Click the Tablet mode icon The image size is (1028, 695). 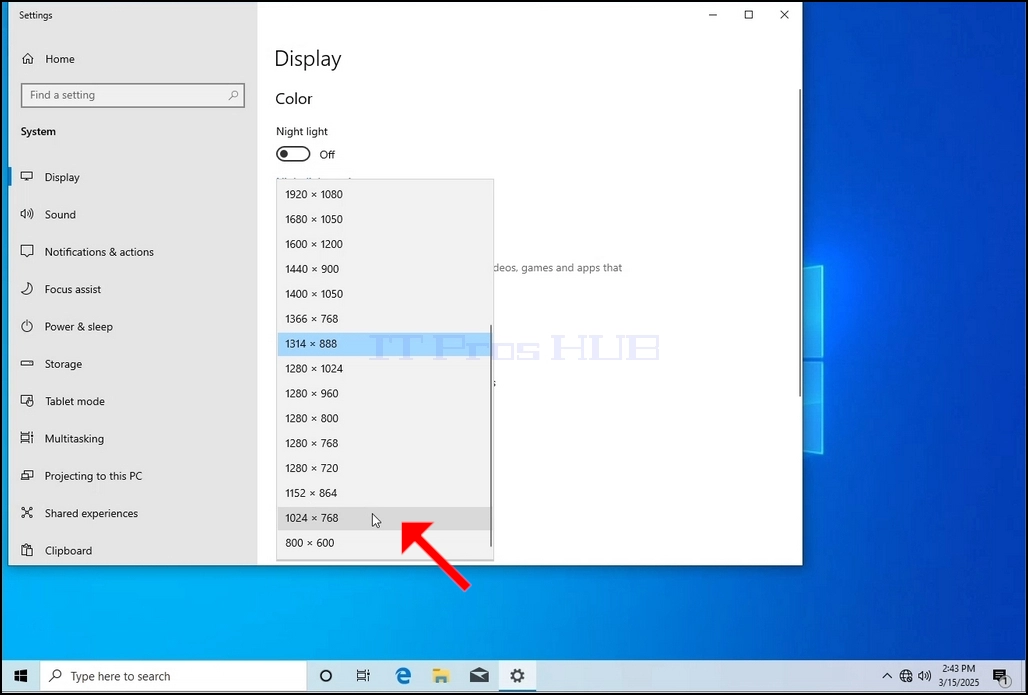pyautogui.click(x=27, y=401)
